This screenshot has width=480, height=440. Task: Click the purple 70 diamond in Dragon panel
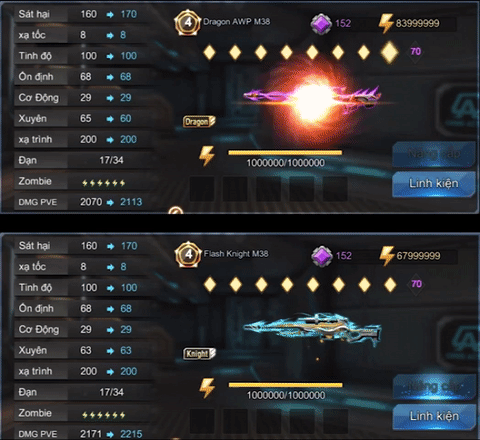coord(415,51)
